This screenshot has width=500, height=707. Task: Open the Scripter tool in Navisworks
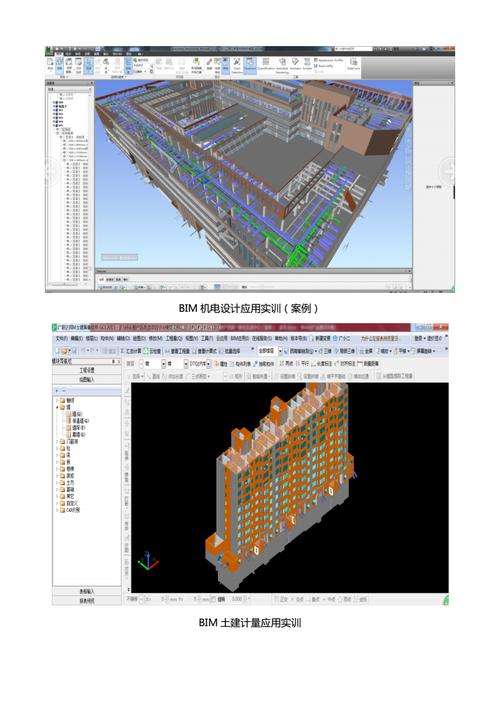[x=307, y=64]
